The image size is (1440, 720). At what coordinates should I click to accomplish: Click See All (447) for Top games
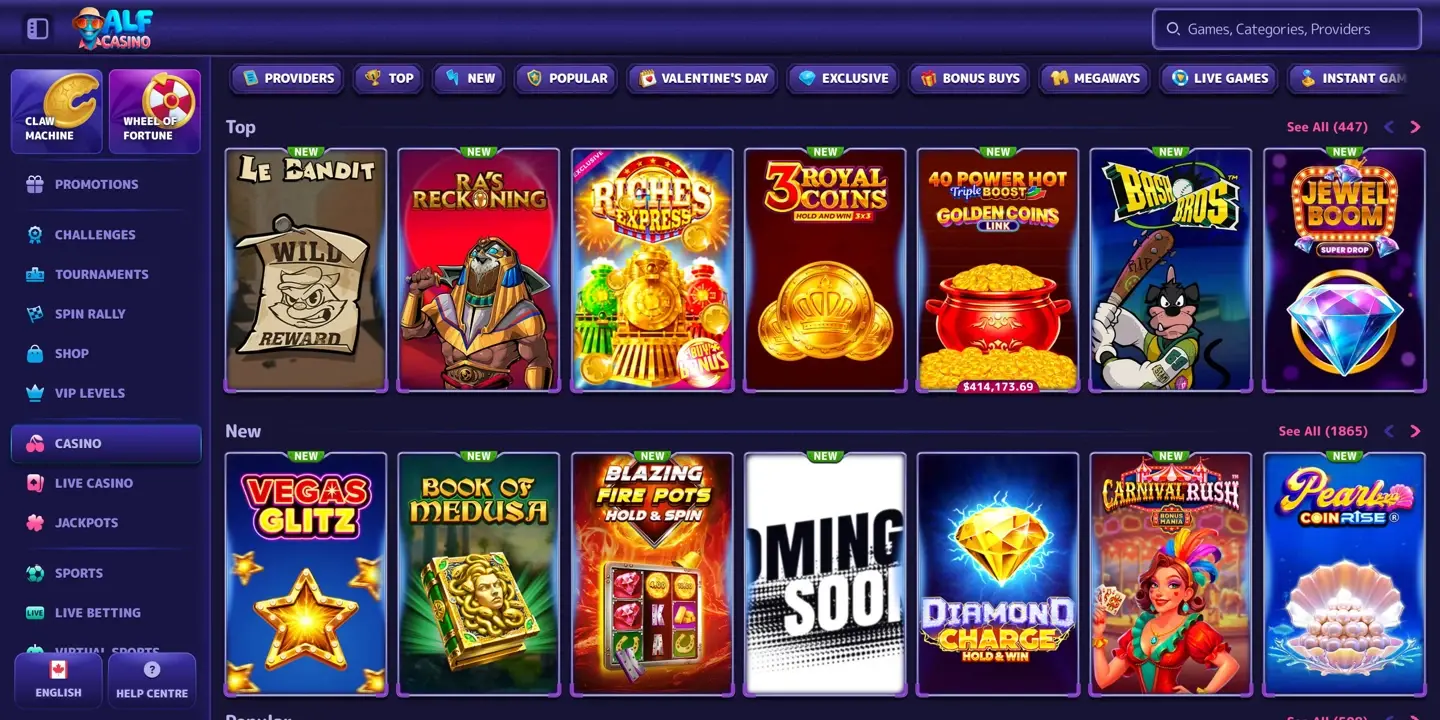(x=1327, y=127)
